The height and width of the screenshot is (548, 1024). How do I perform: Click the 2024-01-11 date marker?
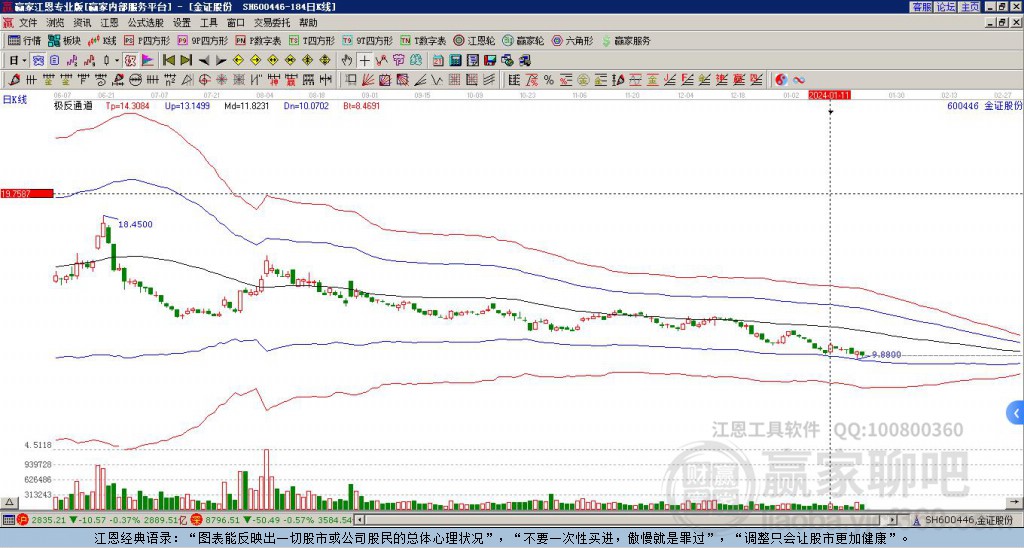(829, 95)
